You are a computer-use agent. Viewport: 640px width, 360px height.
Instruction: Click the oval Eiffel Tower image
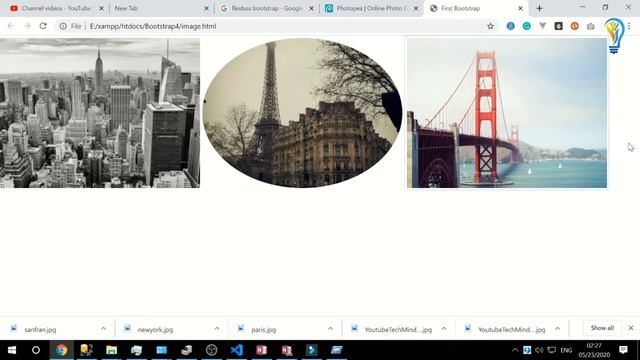[x=302, y=113]
